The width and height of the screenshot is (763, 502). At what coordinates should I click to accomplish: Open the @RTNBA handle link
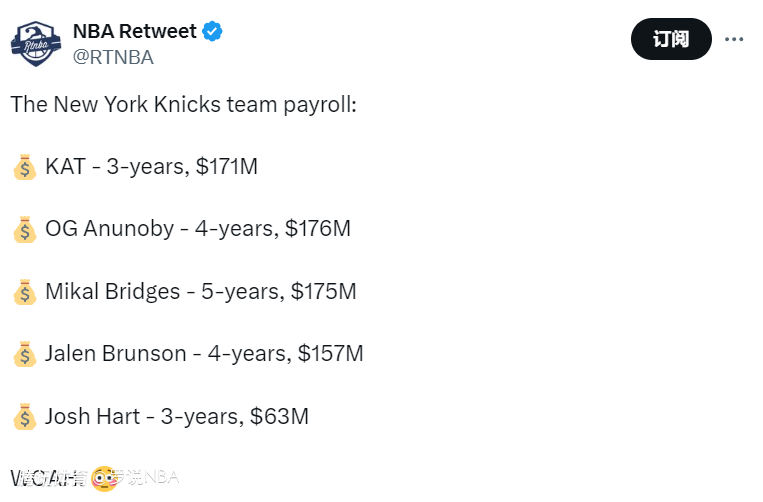click(113, 57)
